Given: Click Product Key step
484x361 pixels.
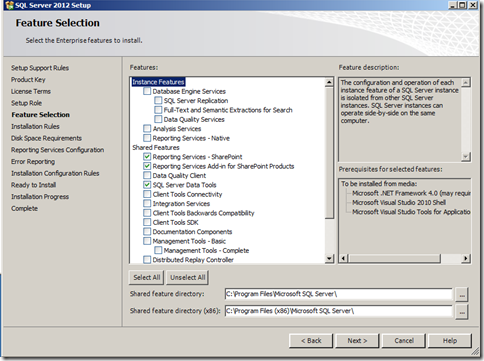Looking at the screenshot, I should (28, 80).
